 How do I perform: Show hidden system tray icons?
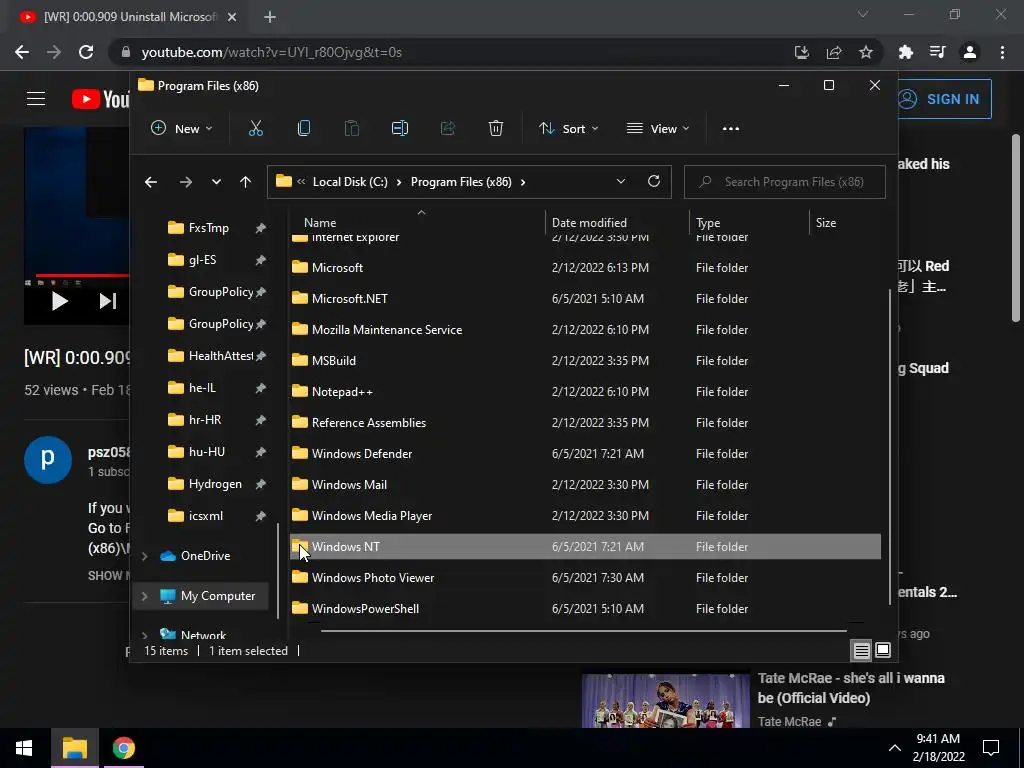pyautogui.click(x=895, y=748)
